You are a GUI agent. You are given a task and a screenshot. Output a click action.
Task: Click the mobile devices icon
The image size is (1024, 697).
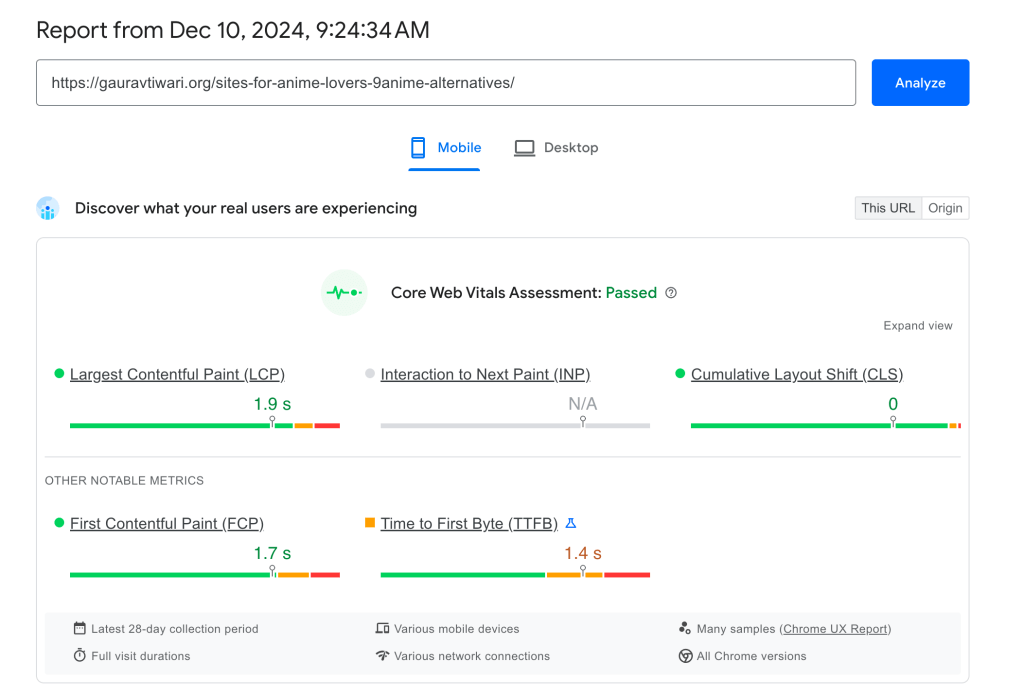[383, 628]
